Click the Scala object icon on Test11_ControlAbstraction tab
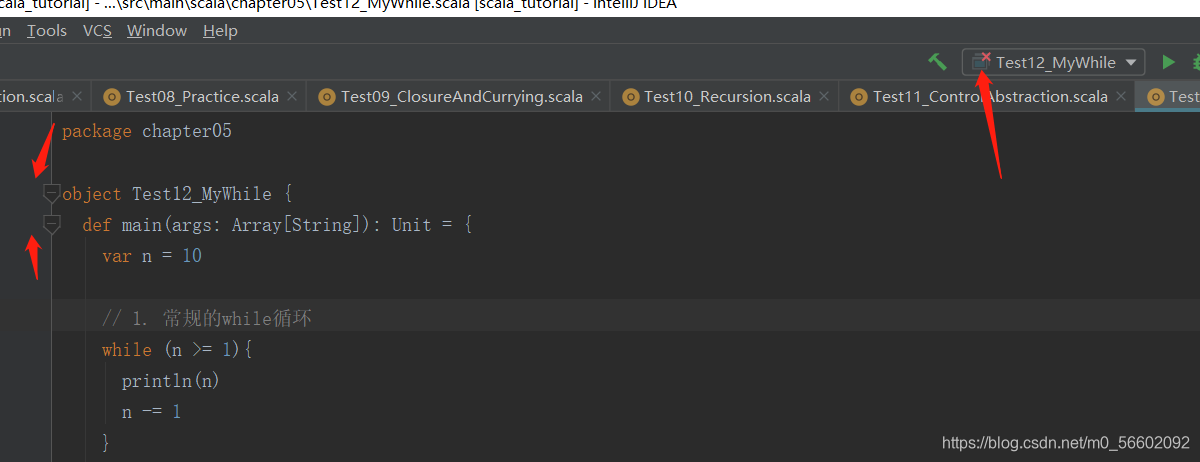Screen dimensions: 1200x462 point(858,97)
